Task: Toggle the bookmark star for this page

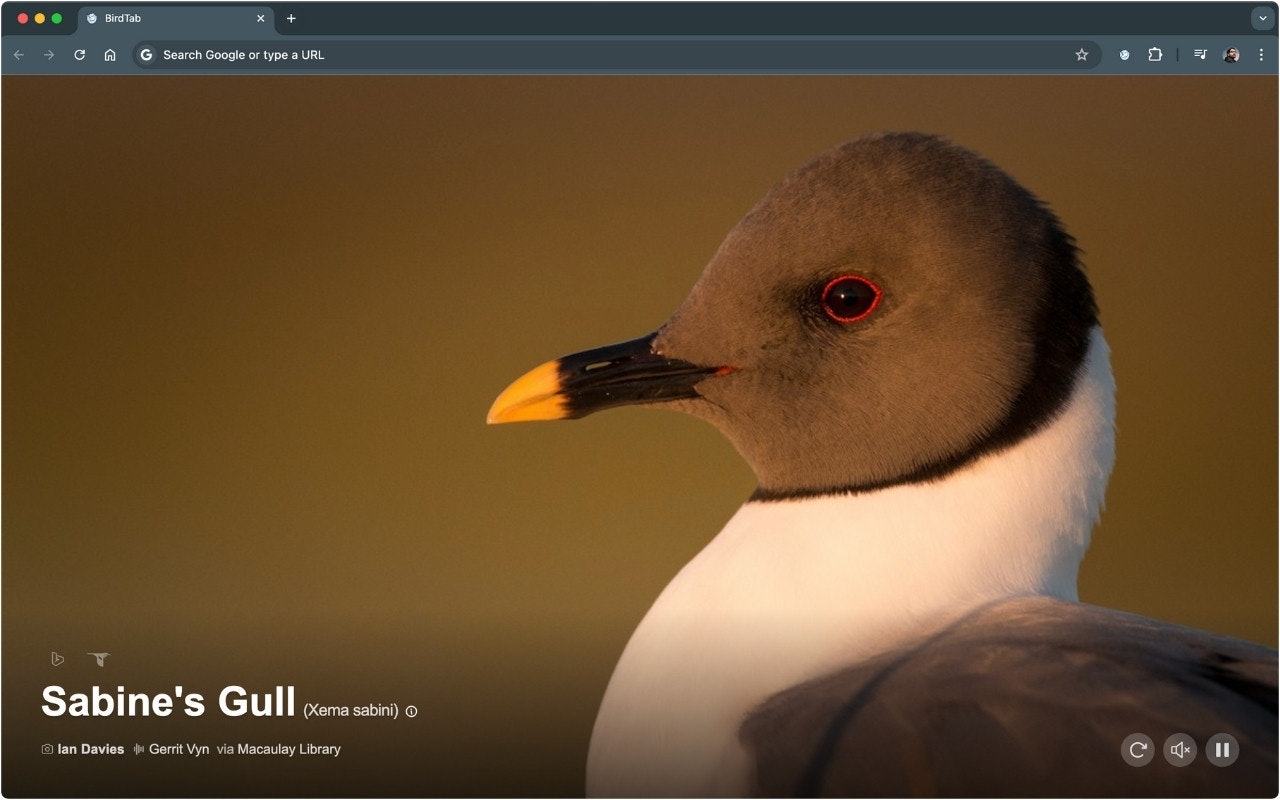Action: pyautogui.click(x=1082, y=55)
